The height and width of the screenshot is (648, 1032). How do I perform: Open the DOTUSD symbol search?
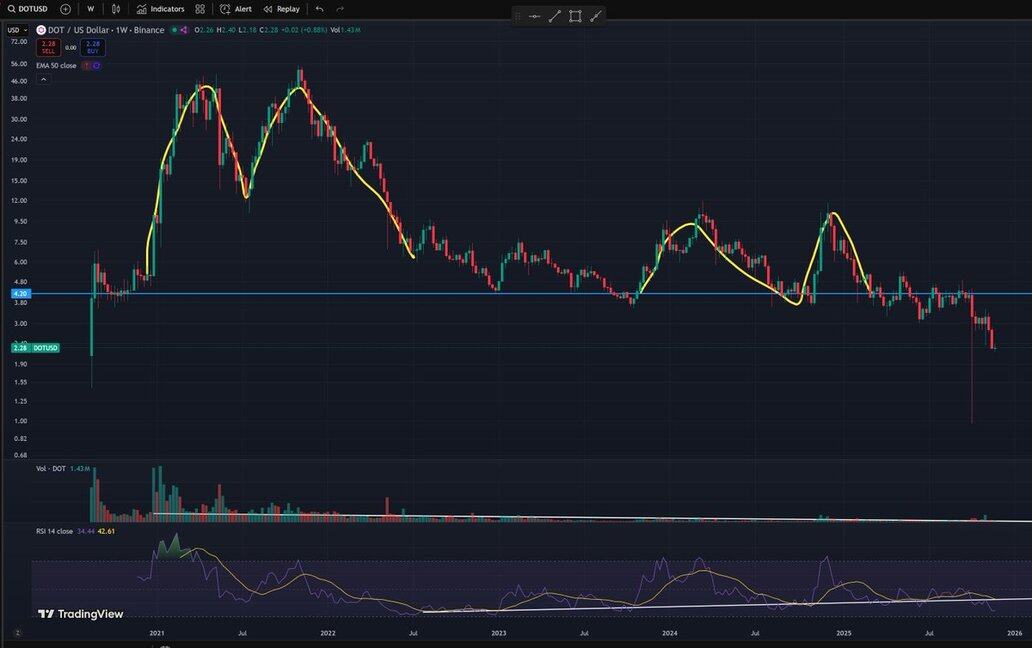[28, 9]
